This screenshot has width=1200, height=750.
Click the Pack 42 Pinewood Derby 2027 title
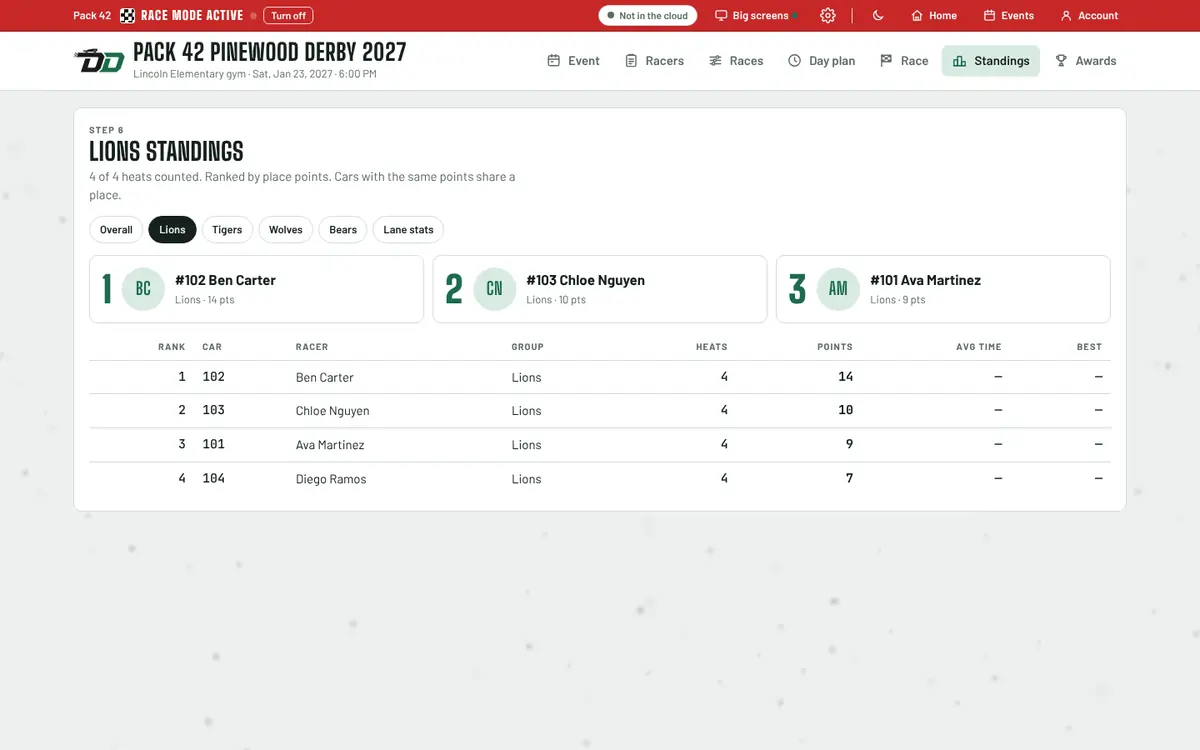tap(270, 52)
